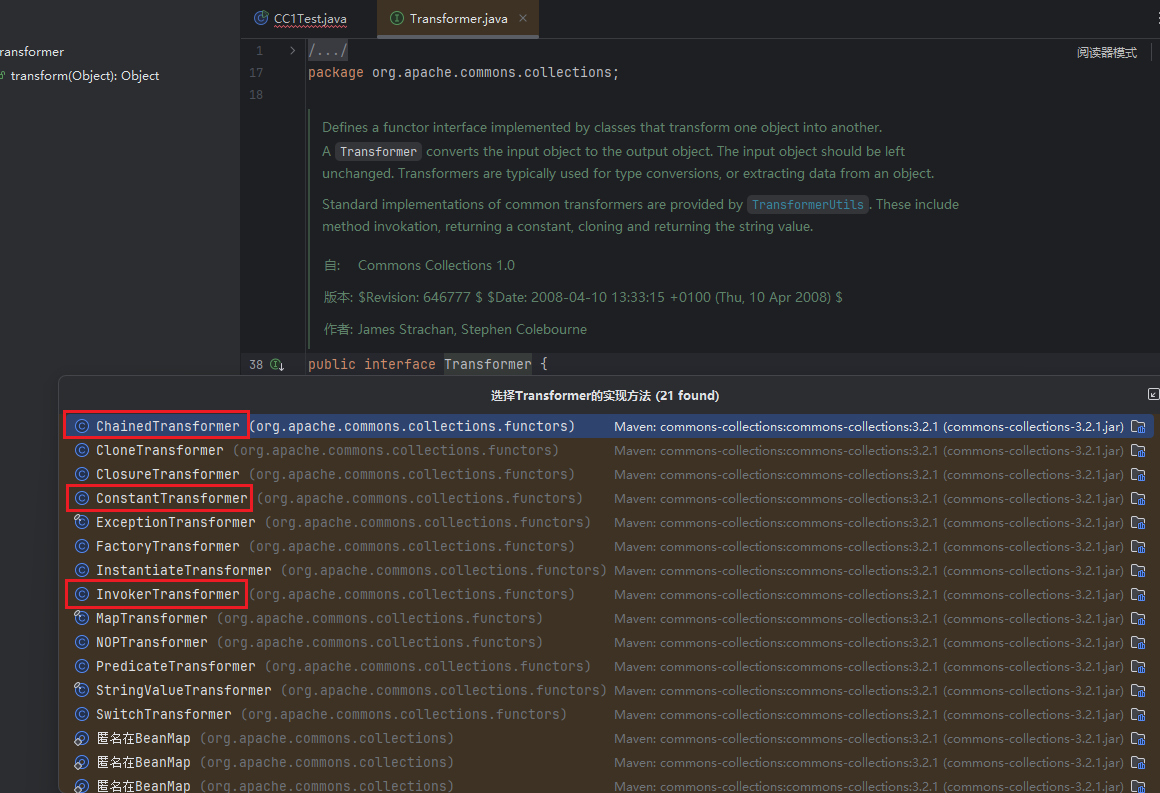Image resolution: width=1160 pixels, height=793 pixels.
Task: Click the ChainedTransformer class icon
Action: [82, 426]
